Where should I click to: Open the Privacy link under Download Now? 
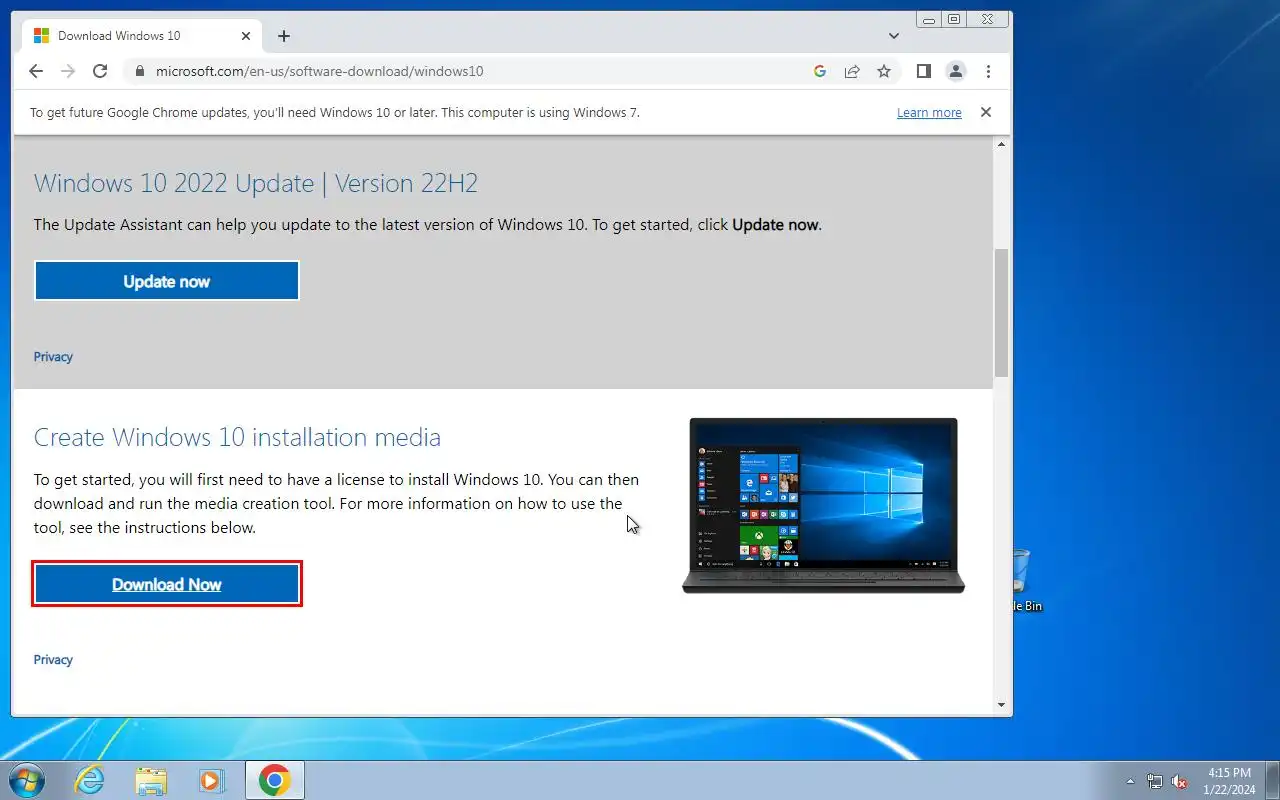[x=53, y=660]
